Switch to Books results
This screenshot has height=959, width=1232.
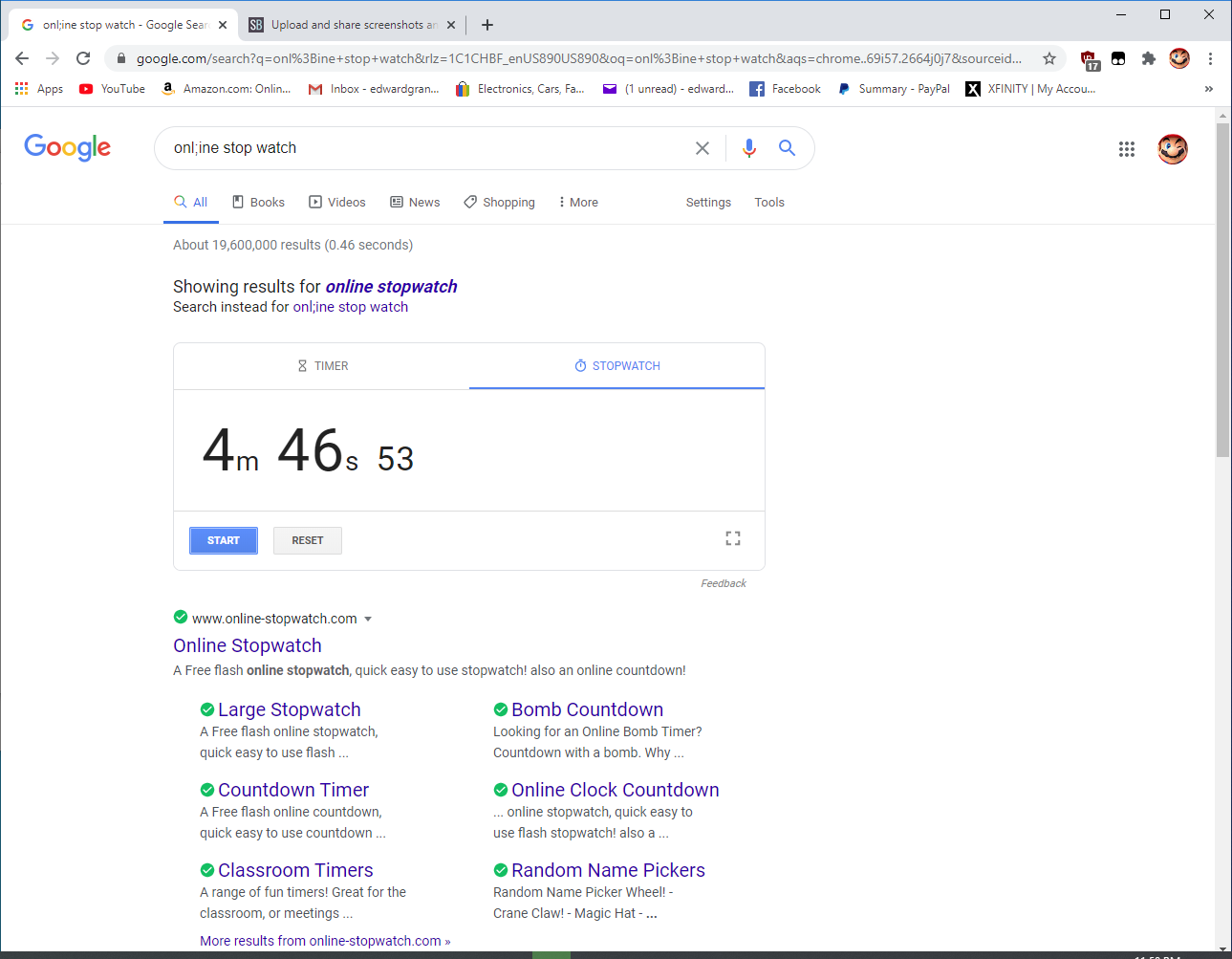259,203
